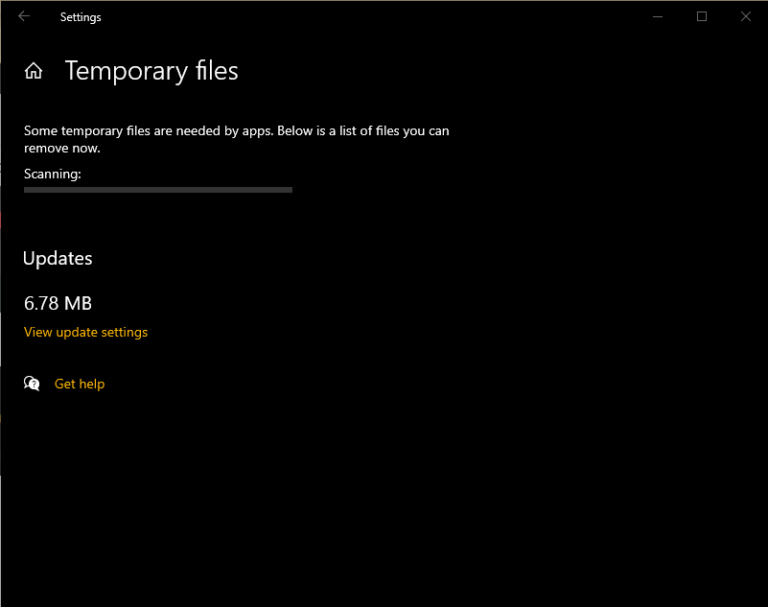Screen dimensions: 768x607
Task: Click the 'Some temporary files are needed' description
Action: pos(237,140)
